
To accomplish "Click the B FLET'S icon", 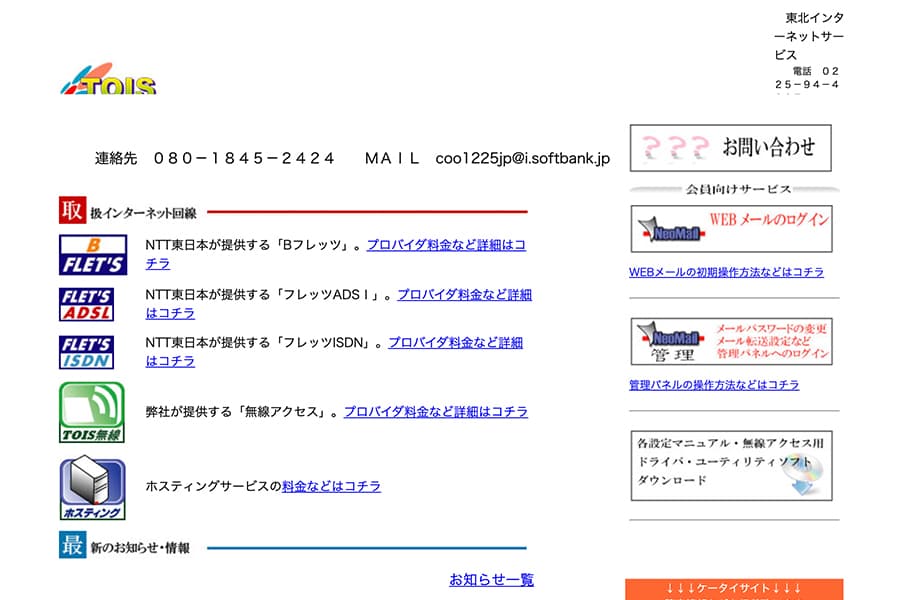I will (x=92, y=254).
